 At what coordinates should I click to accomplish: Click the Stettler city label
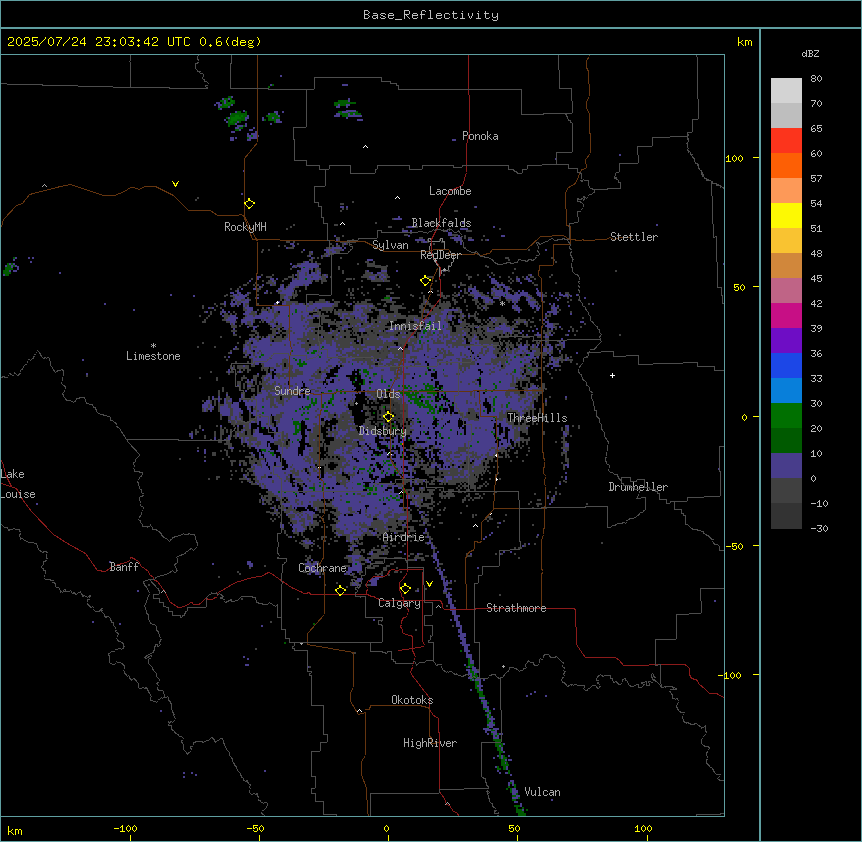(634, 237)
